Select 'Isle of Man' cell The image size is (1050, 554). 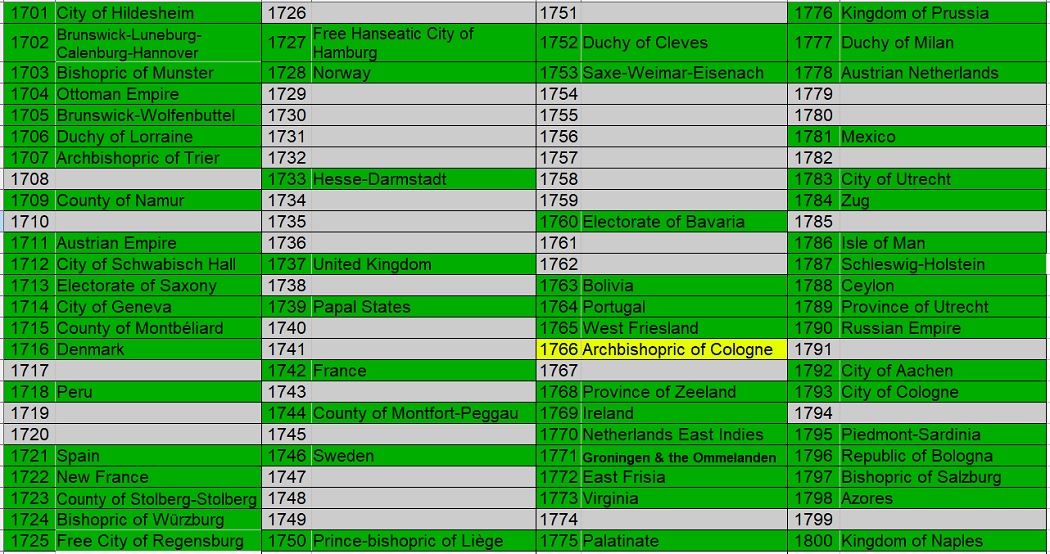943,243
